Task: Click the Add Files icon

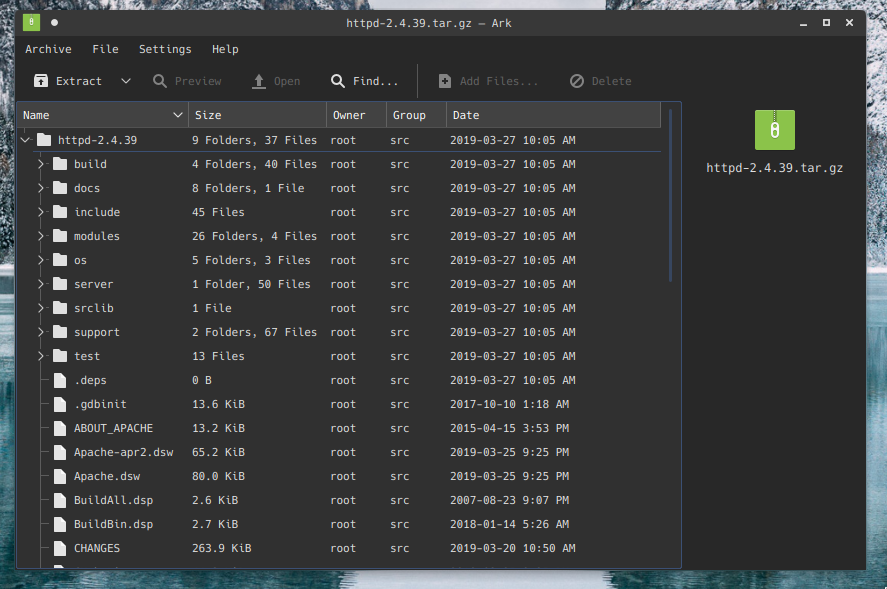Action: point(445,81)
